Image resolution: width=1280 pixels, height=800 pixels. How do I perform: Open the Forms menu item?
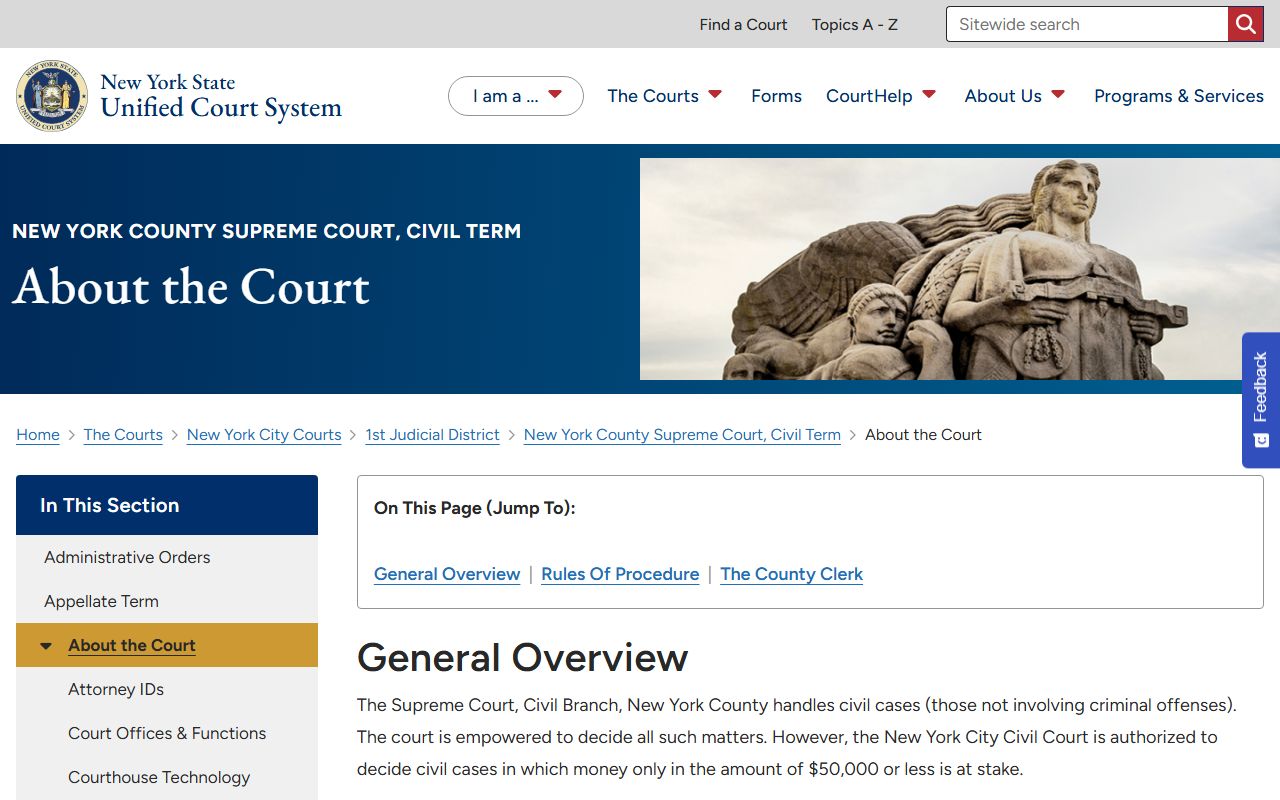coord(776,96)
